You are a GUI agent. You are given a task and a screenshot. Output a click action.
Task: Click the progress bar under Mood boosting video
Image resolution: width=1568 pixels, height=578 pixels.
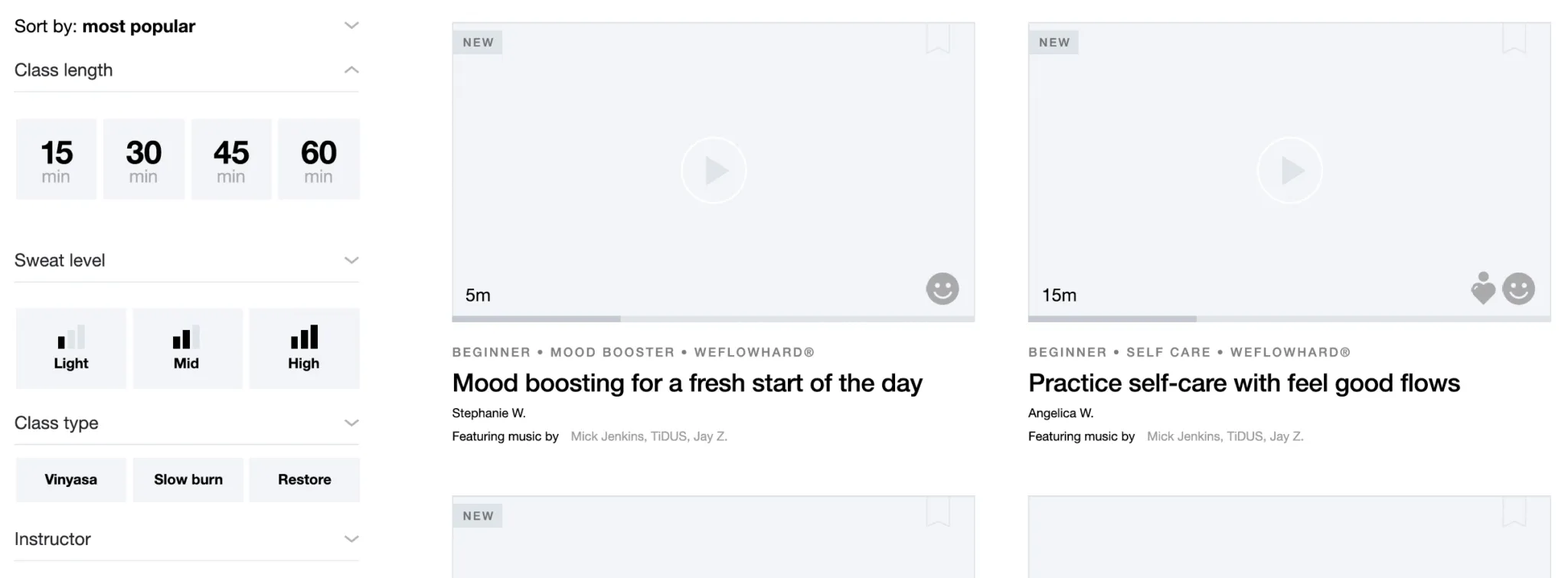(x=713, y=318)
